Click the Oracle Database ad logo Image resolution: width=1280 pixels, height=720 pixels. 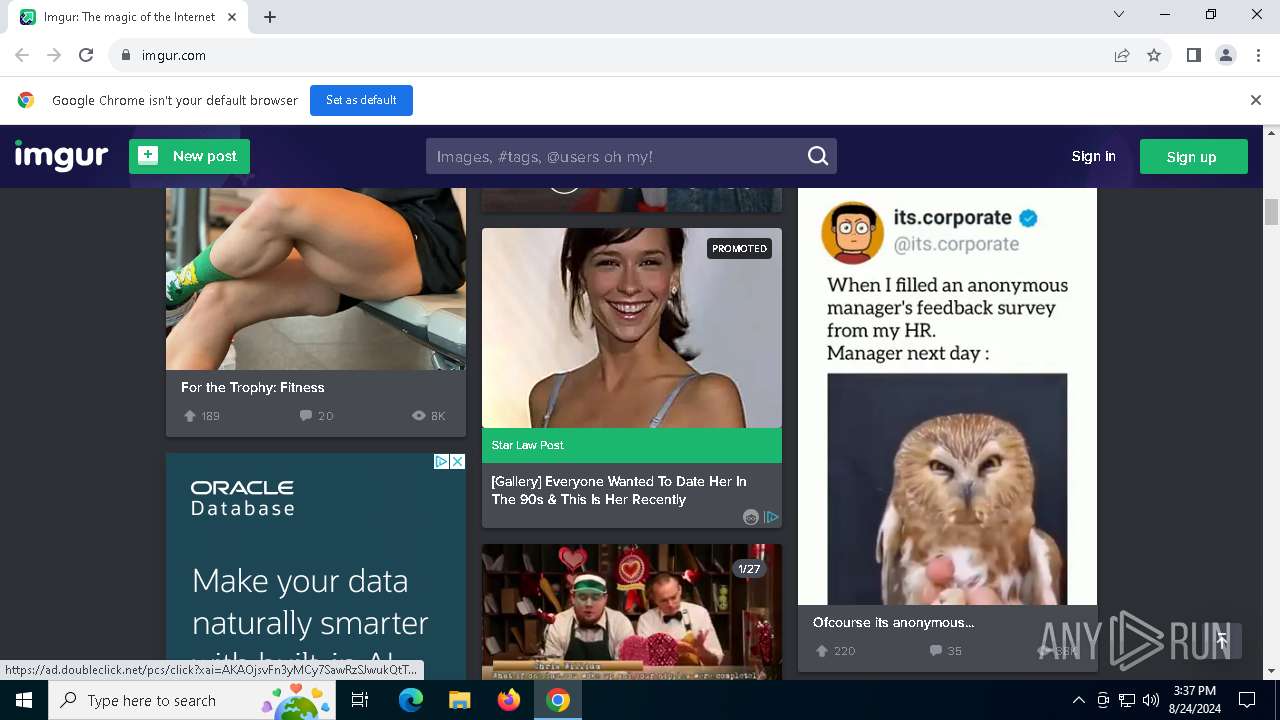click(x=243, y=497)
